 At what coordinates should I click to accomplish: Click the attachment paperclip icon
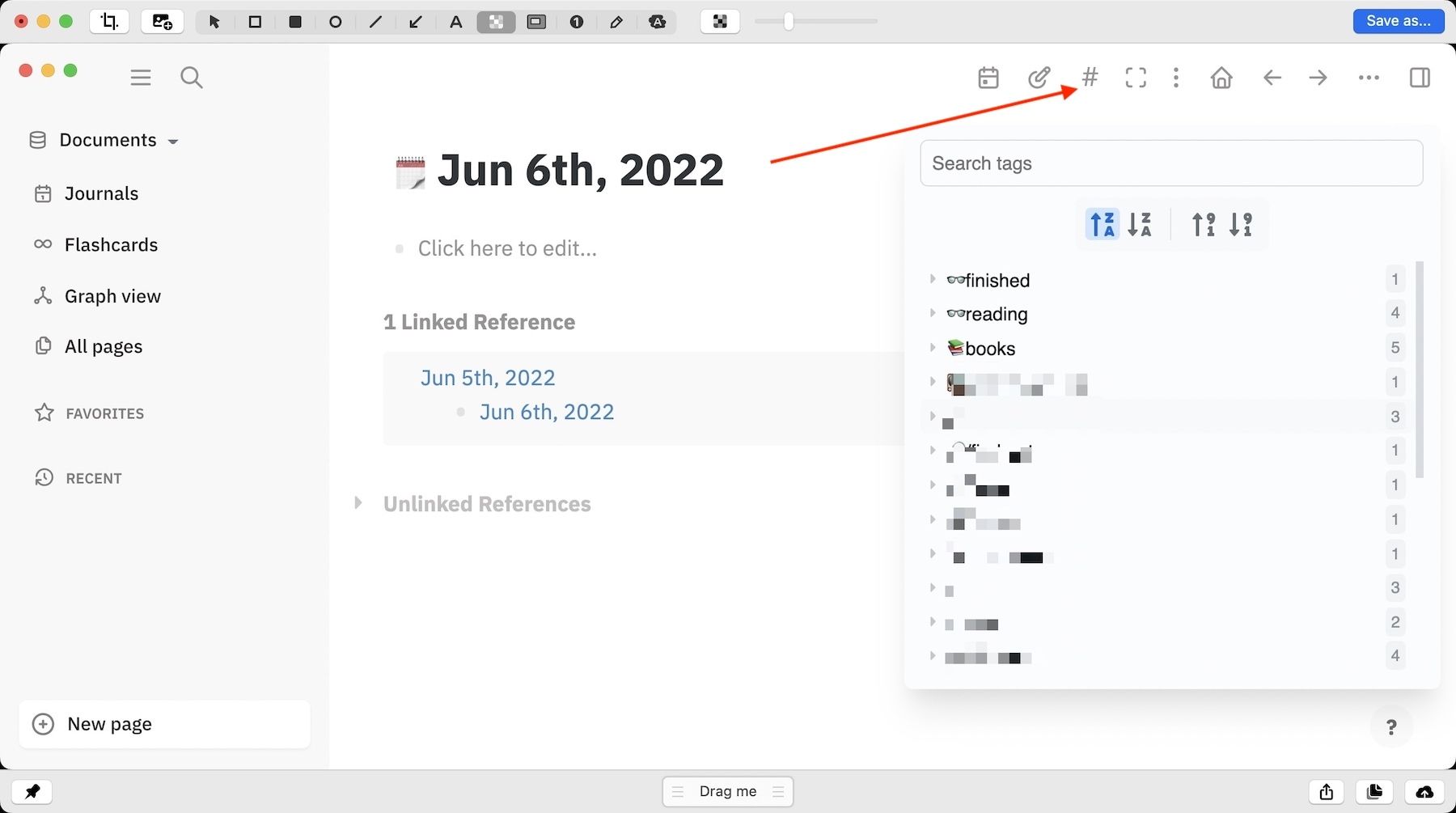(1039, 78)
